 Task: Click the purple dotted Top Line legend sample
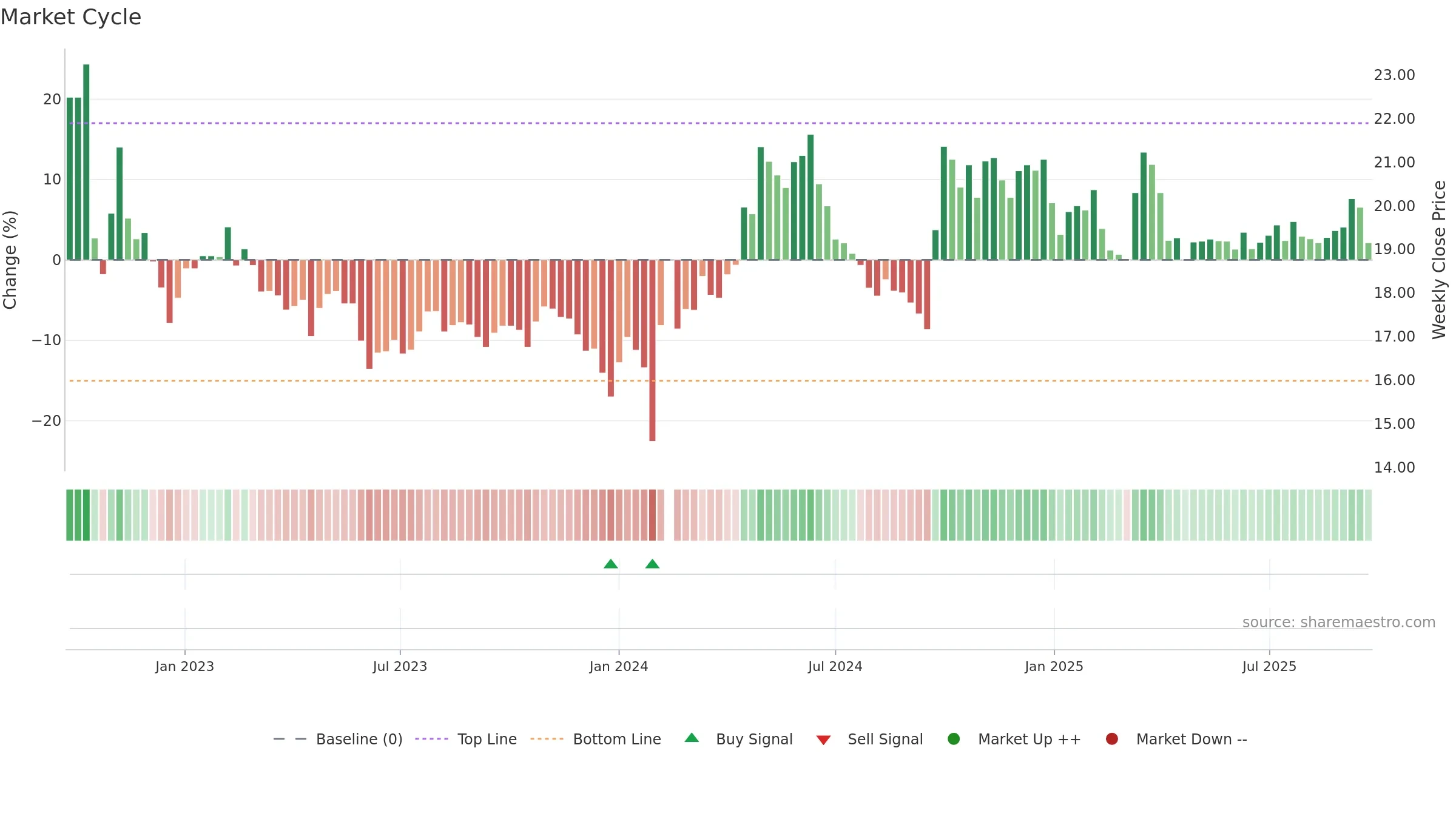431,739
